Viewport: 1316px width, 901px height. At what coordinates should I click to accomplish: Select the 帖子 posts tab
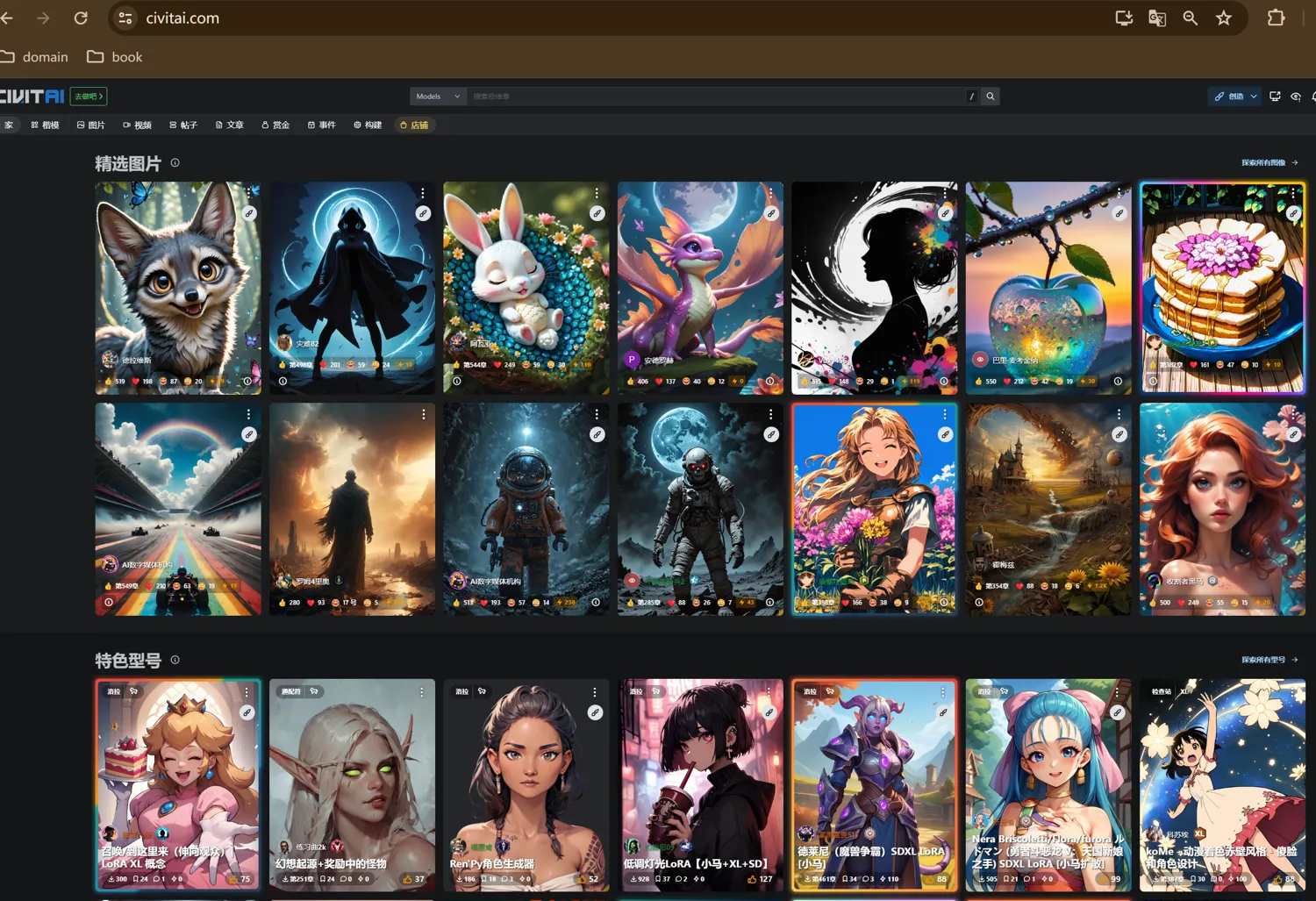[x=183, y=125]
